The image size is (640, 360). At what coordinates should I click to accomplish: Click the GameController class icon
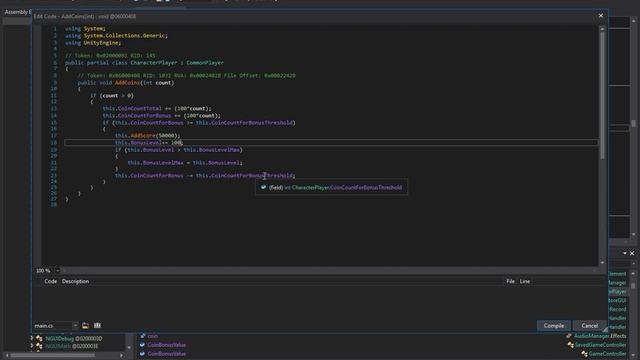tap(584, 354)
